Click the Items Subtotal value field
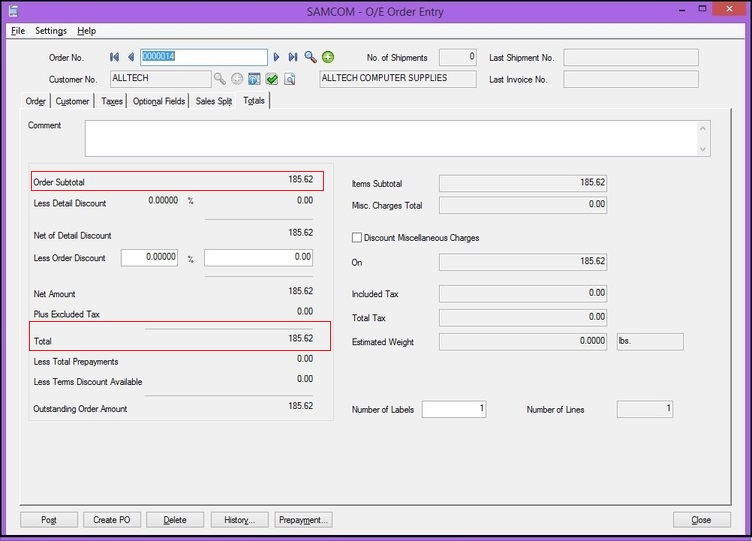This screenshot has width=752, height=541. pos(523,183)
